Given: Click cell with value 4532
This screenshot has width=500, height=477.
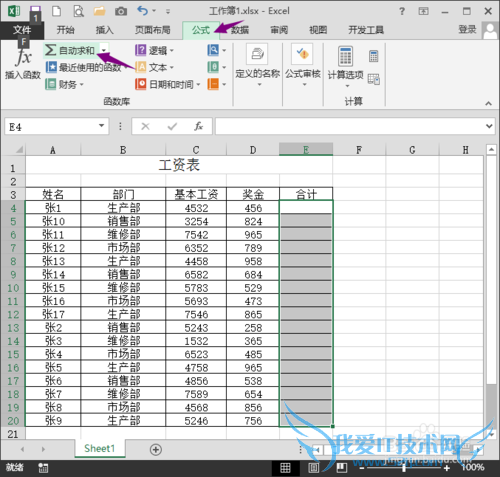Looking at the screenshot, I should click(196, 208).
